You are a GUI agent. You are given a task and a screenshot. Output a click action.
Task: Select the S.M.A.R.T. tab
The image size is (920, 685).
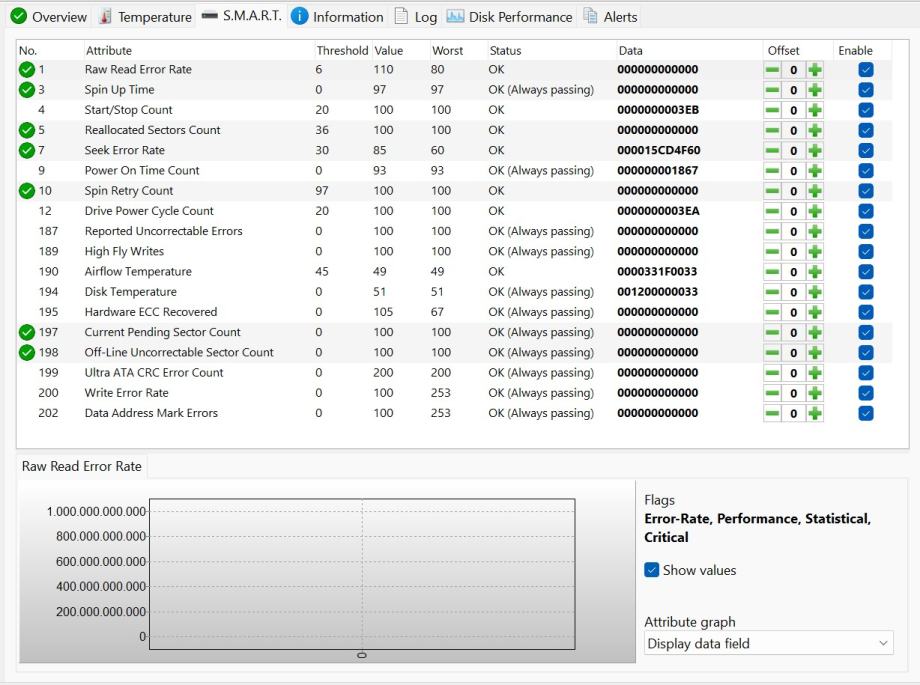tap(241, 16)
